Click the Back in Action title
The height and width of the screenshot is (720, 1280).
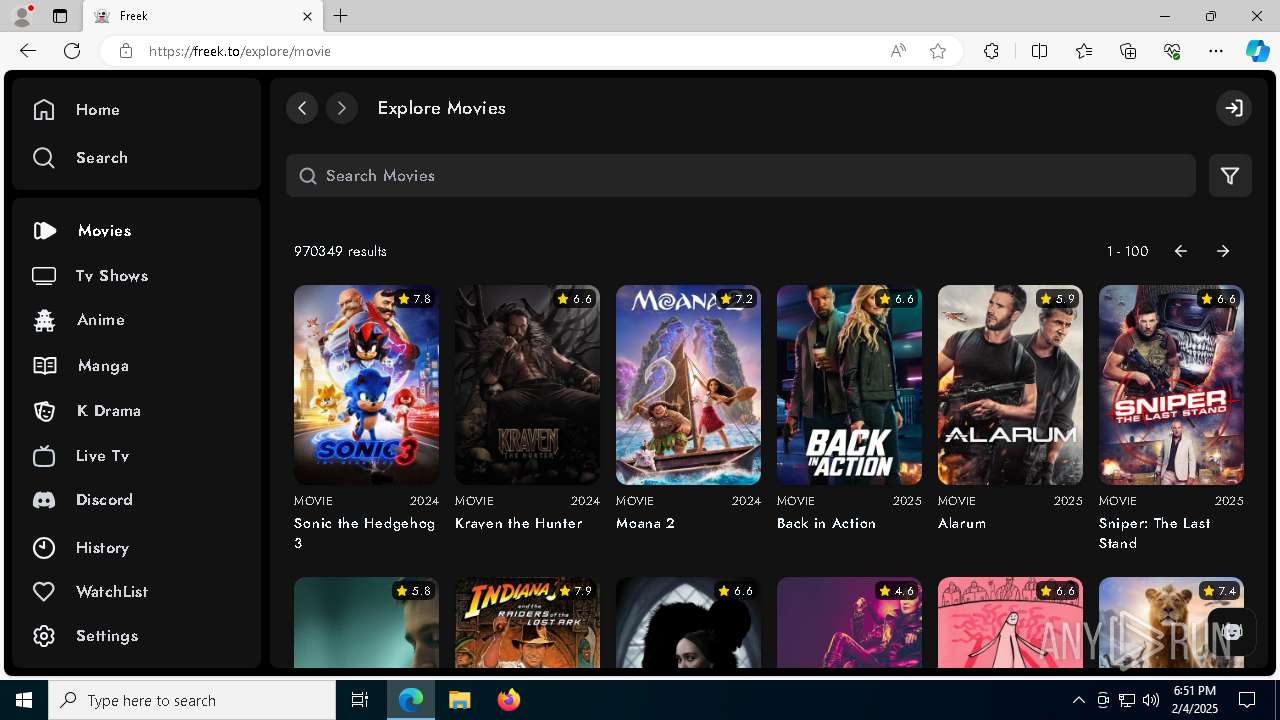click(x=826, y=523)
